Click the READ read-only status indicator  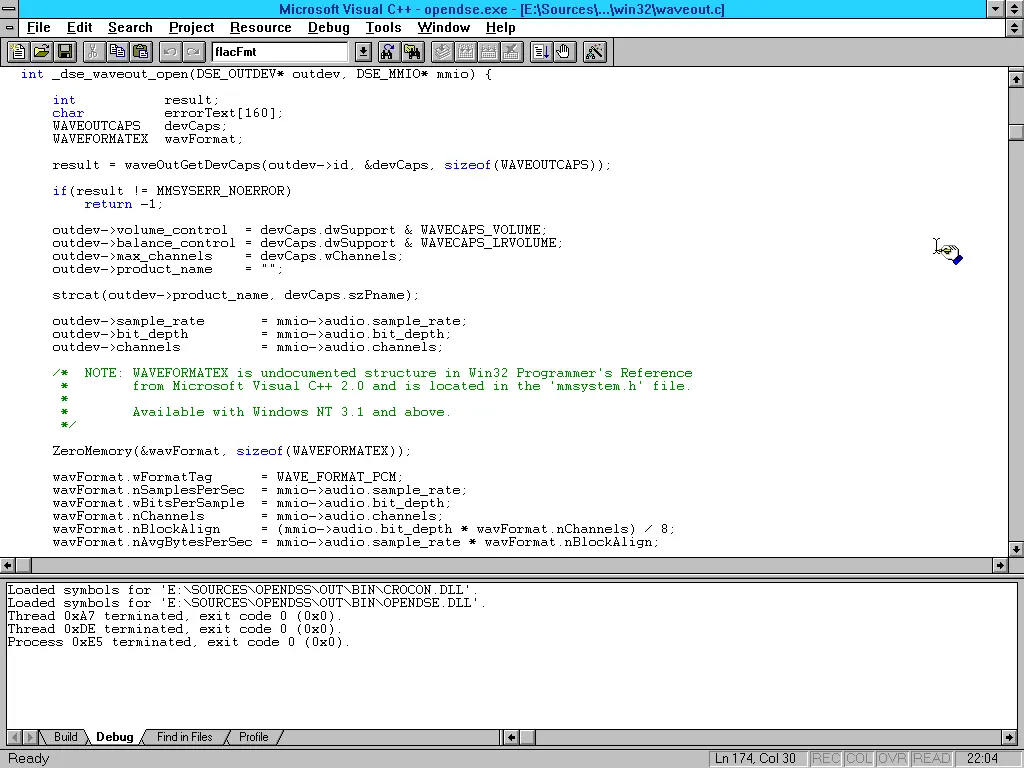tap(931, 758)
